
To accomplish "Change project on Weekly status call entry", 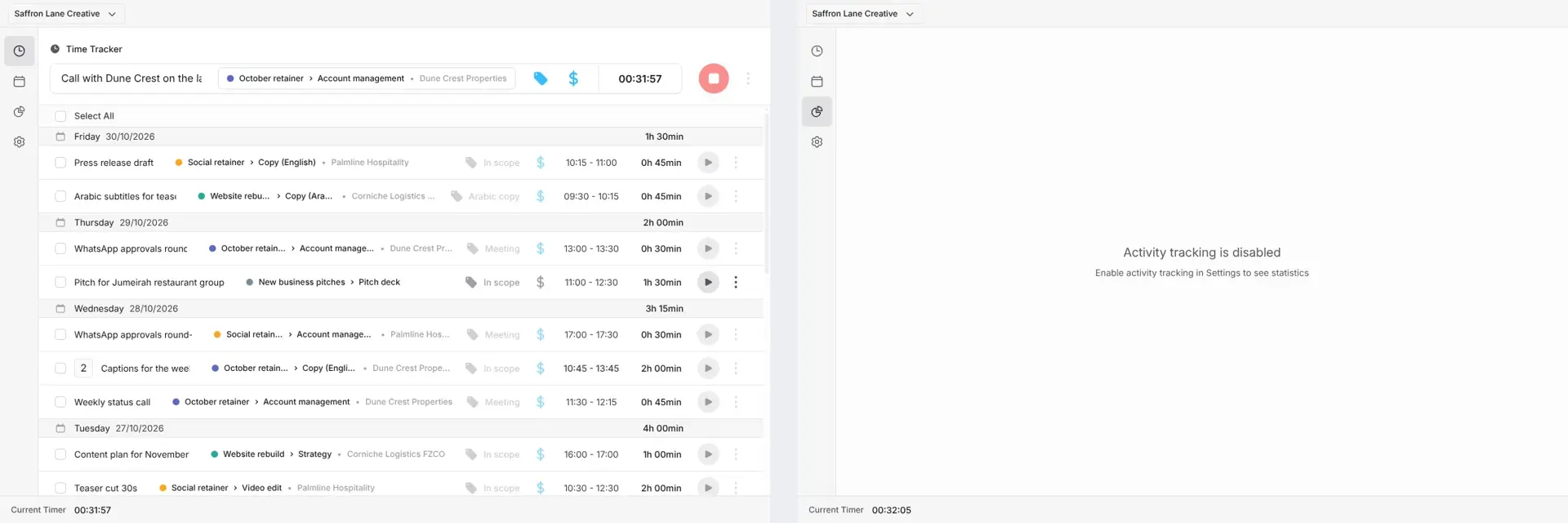I will point(312,402).
